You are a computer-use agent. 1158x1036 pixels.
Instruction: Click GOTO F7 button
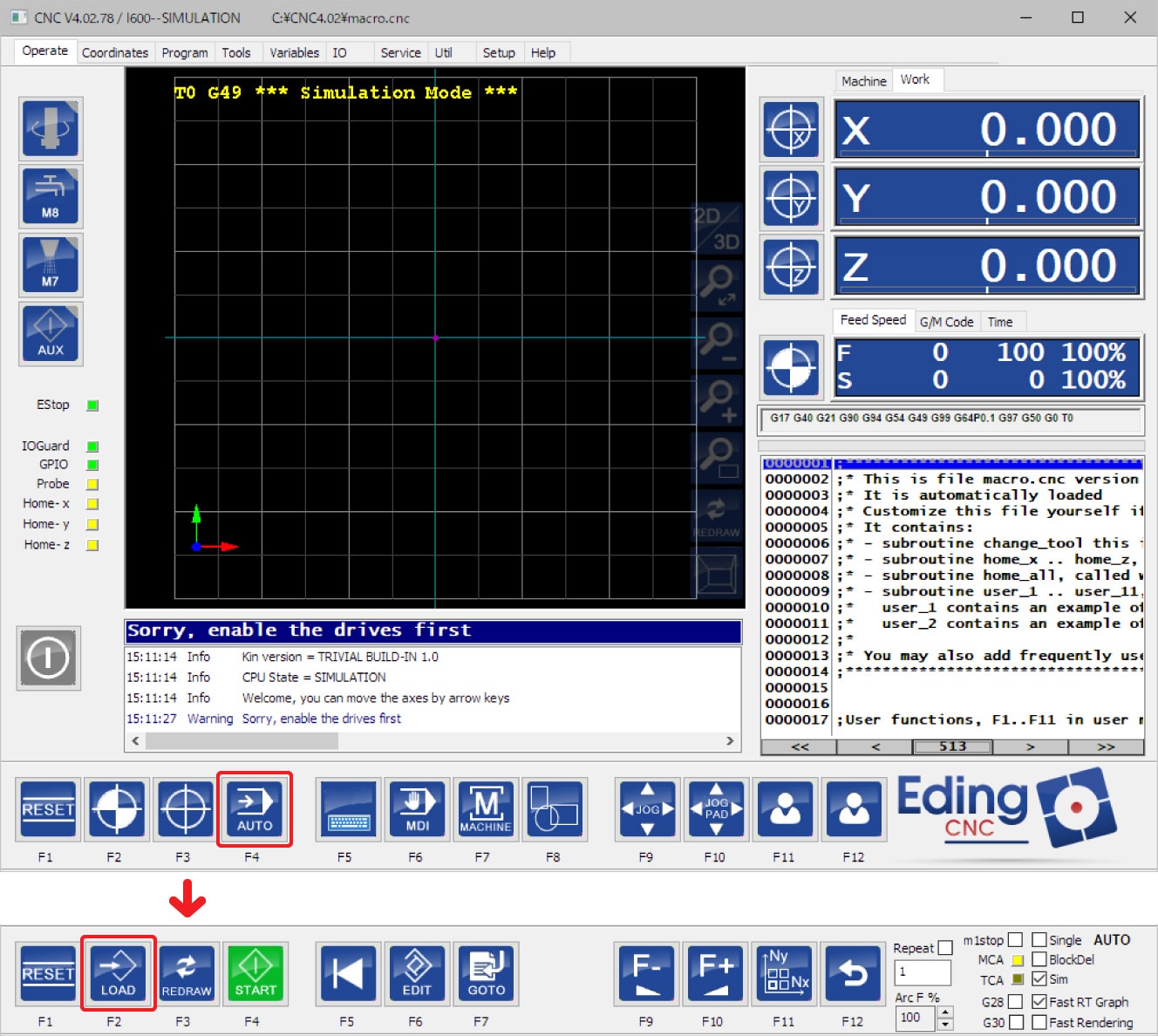(487, 973)
